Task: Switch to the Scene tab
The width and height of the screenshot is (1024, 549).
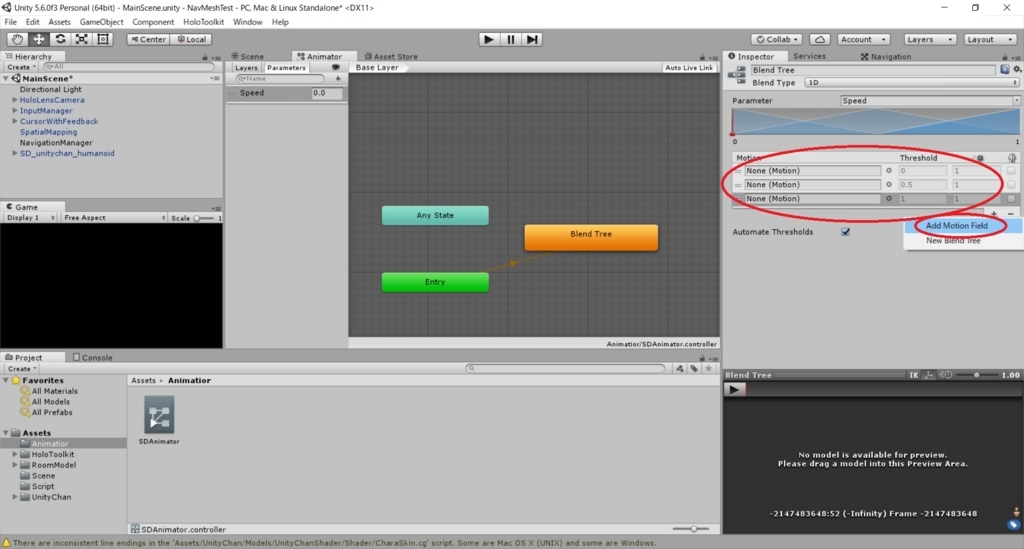Action: pyautogui.click(x=248, y=56)
